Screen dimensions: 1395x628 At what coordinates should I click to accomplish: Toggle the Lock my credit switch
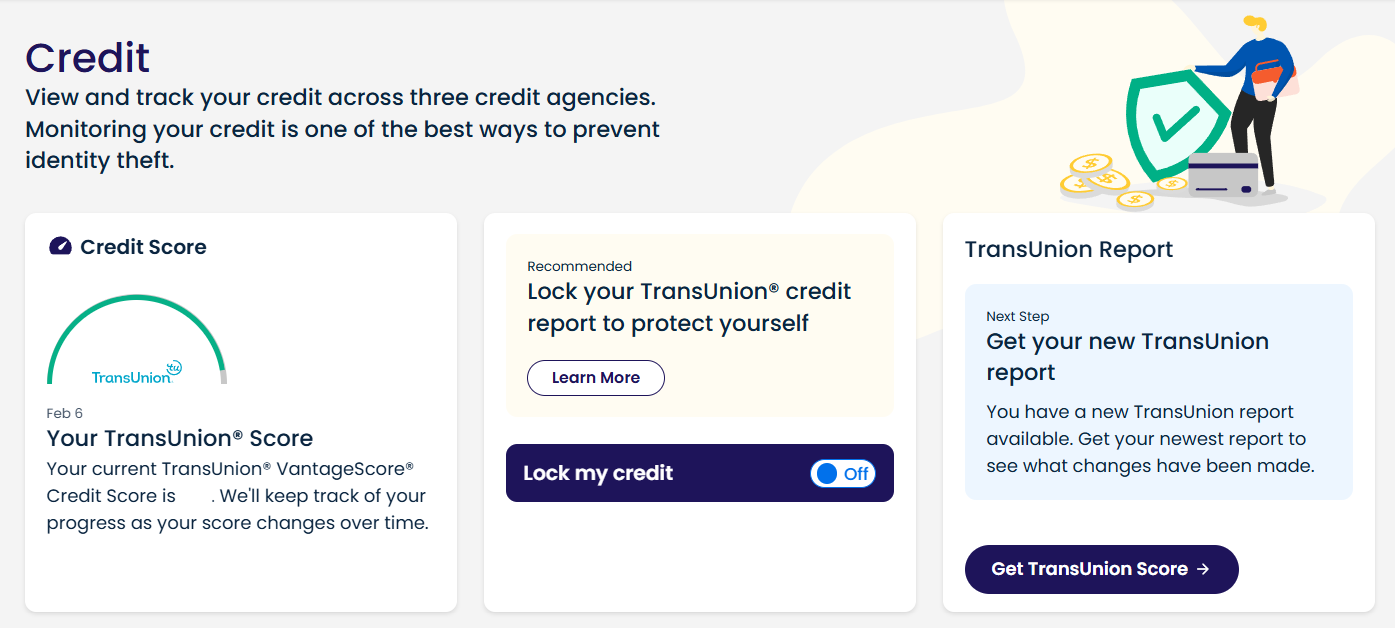[x=842, y=474]
